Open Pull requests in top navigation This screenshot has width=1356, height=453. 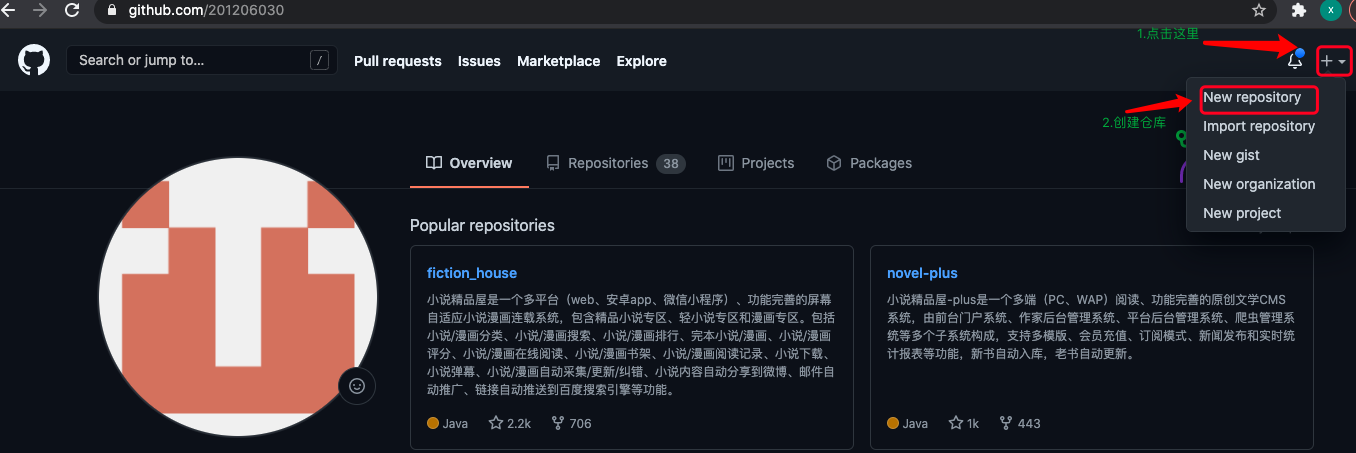click(x=397, y=61)
